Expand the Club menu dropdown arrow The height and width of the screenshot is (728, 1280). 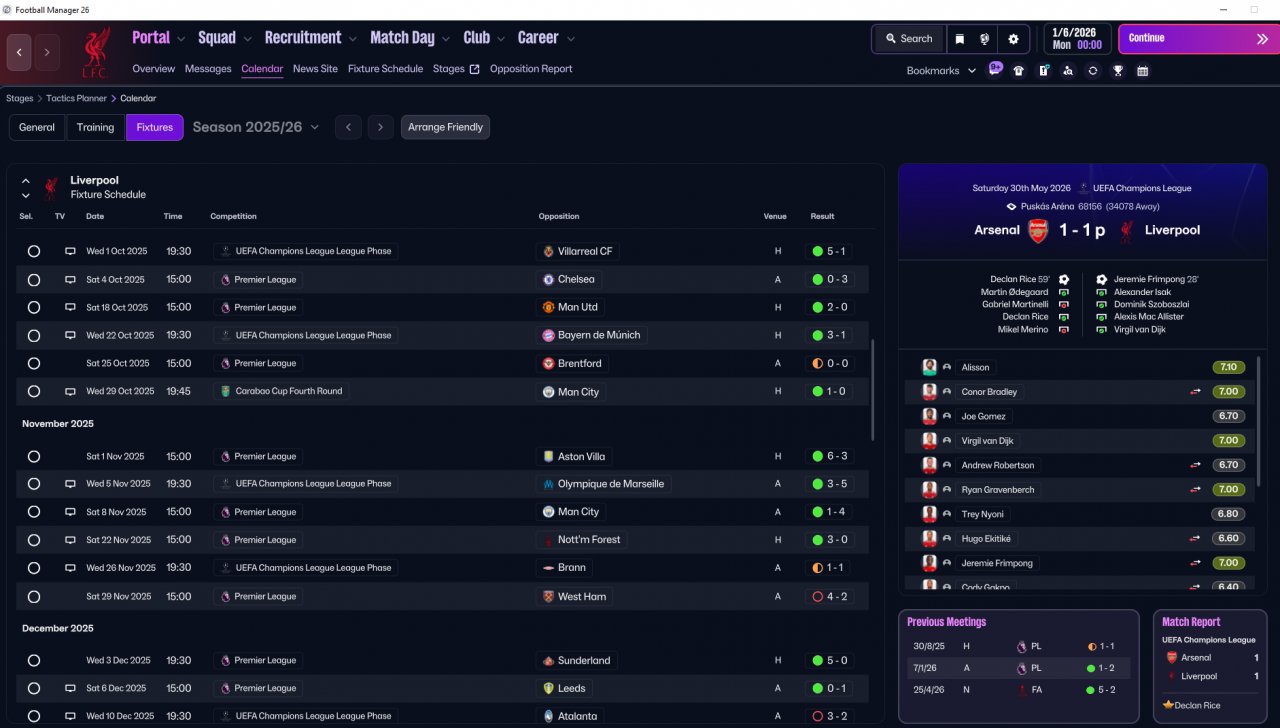[x=500, y=39]
